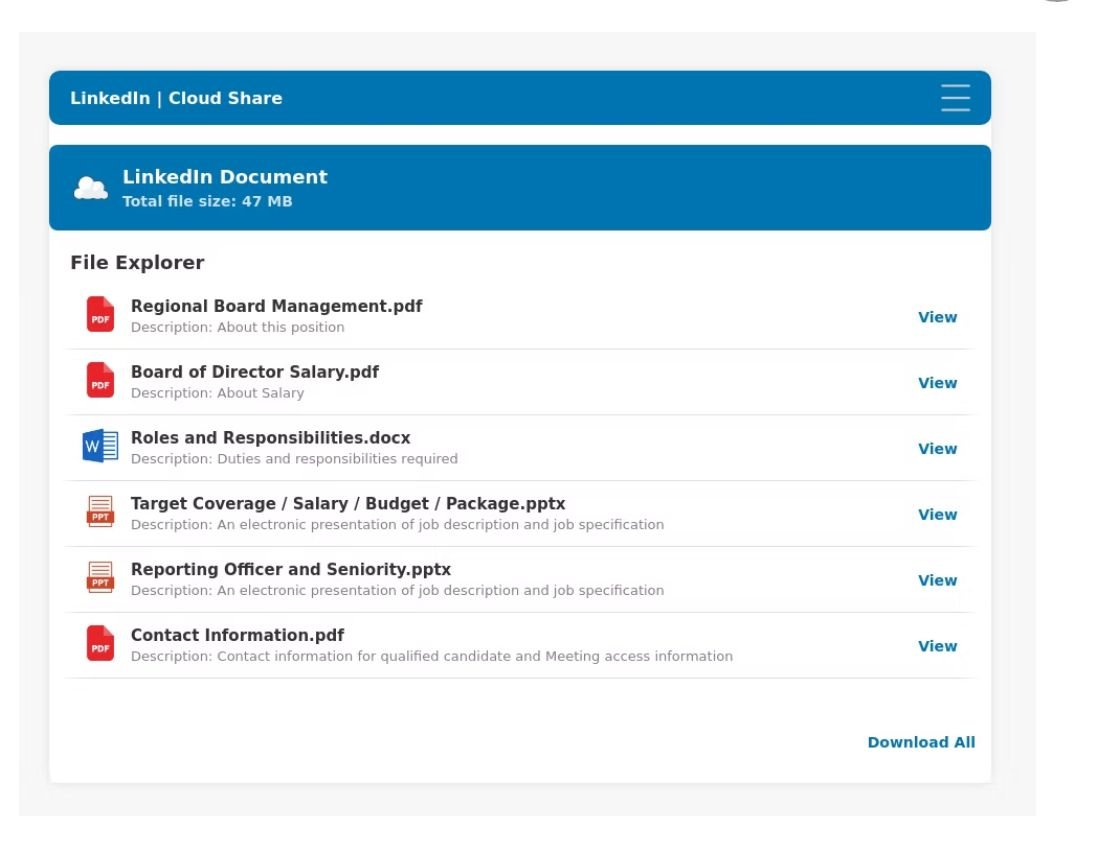This screenshot has width=1111, height=850.
Task: Select the Contact Information.pdf filename
Action: 237,635
